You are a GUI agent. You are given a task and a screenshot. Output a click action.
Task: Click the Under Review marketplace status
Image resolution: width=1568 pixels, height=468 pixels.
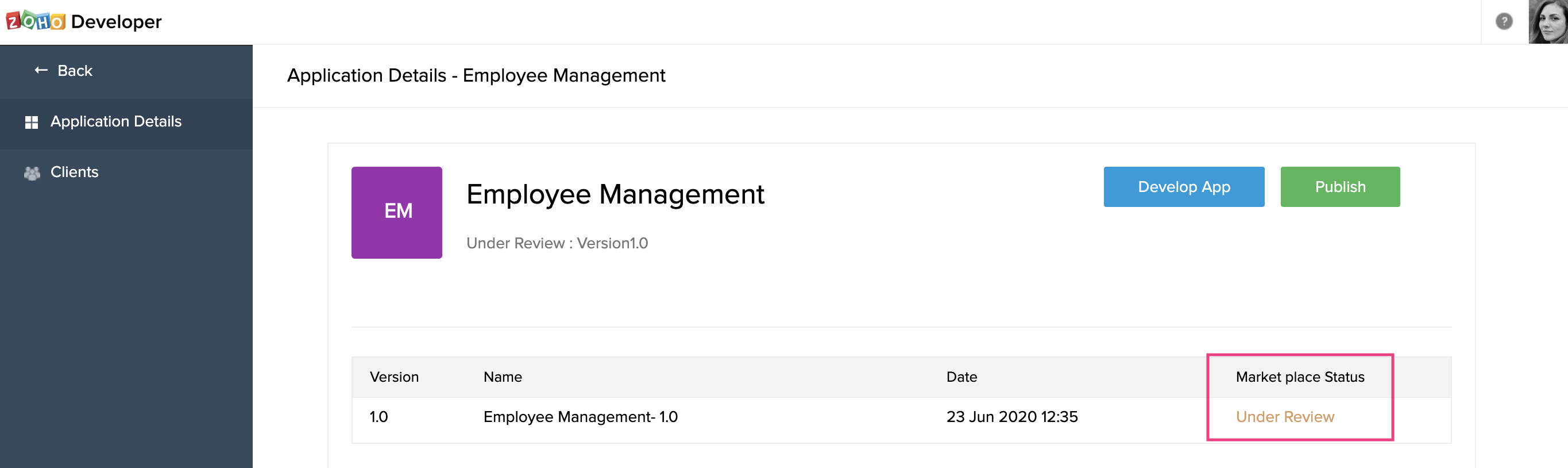click(1284, 417)
